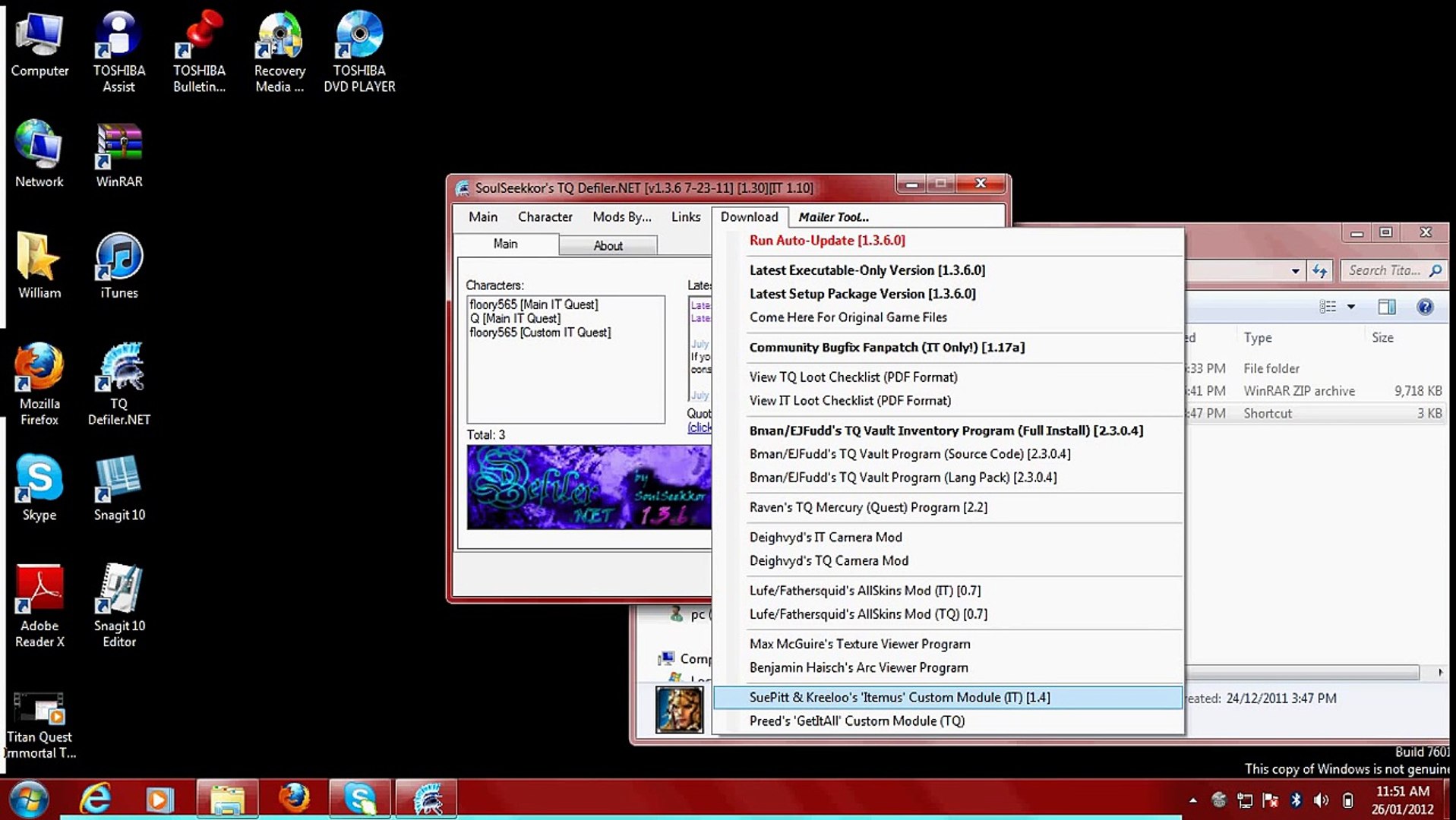Open Adobe Reader X shortcut

pos(39,606)
